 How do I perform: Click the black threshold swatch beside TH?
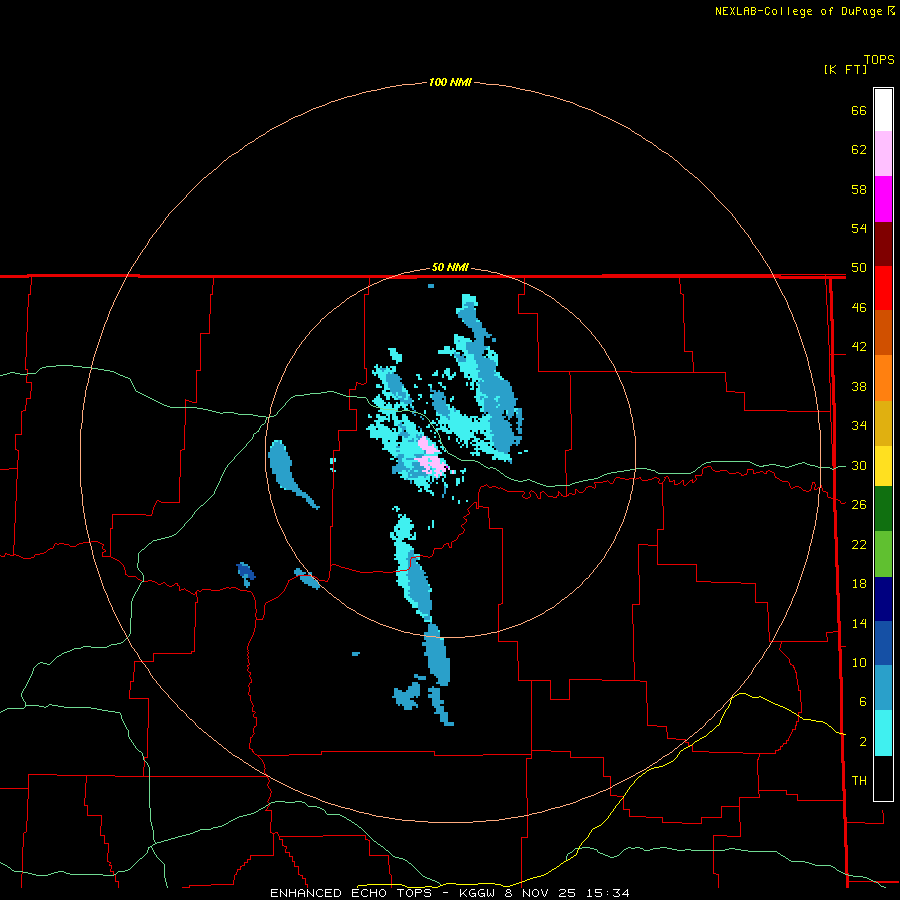click(883, 778)
